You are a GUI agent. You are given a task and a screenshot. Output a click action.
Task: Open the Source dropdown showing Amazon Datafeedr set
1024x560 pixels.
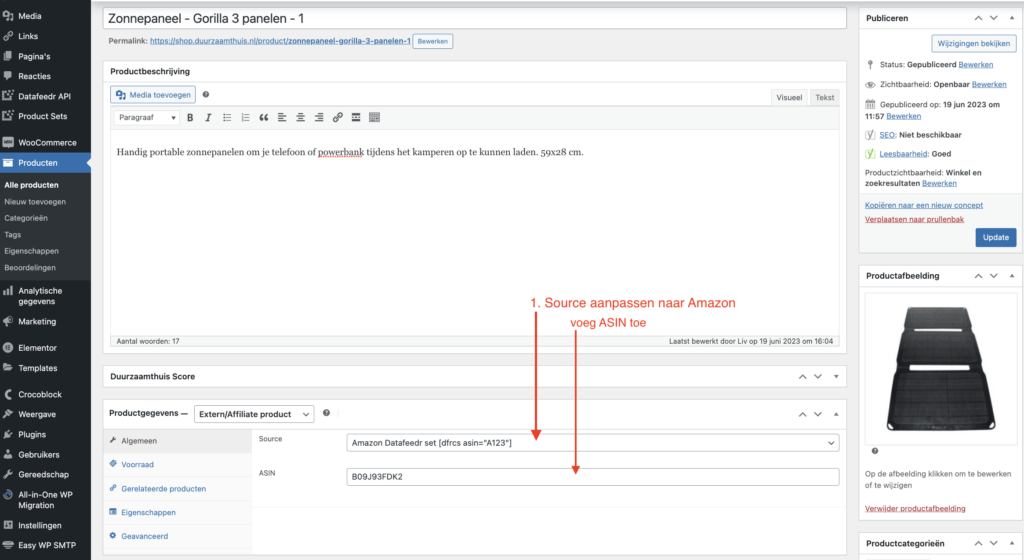coord(592,443)
